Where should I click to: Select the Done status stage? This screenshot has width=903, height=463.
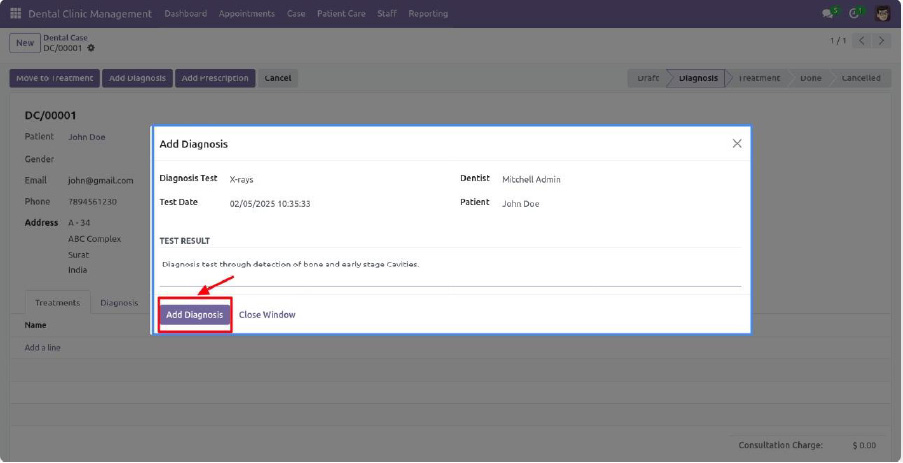810,78
